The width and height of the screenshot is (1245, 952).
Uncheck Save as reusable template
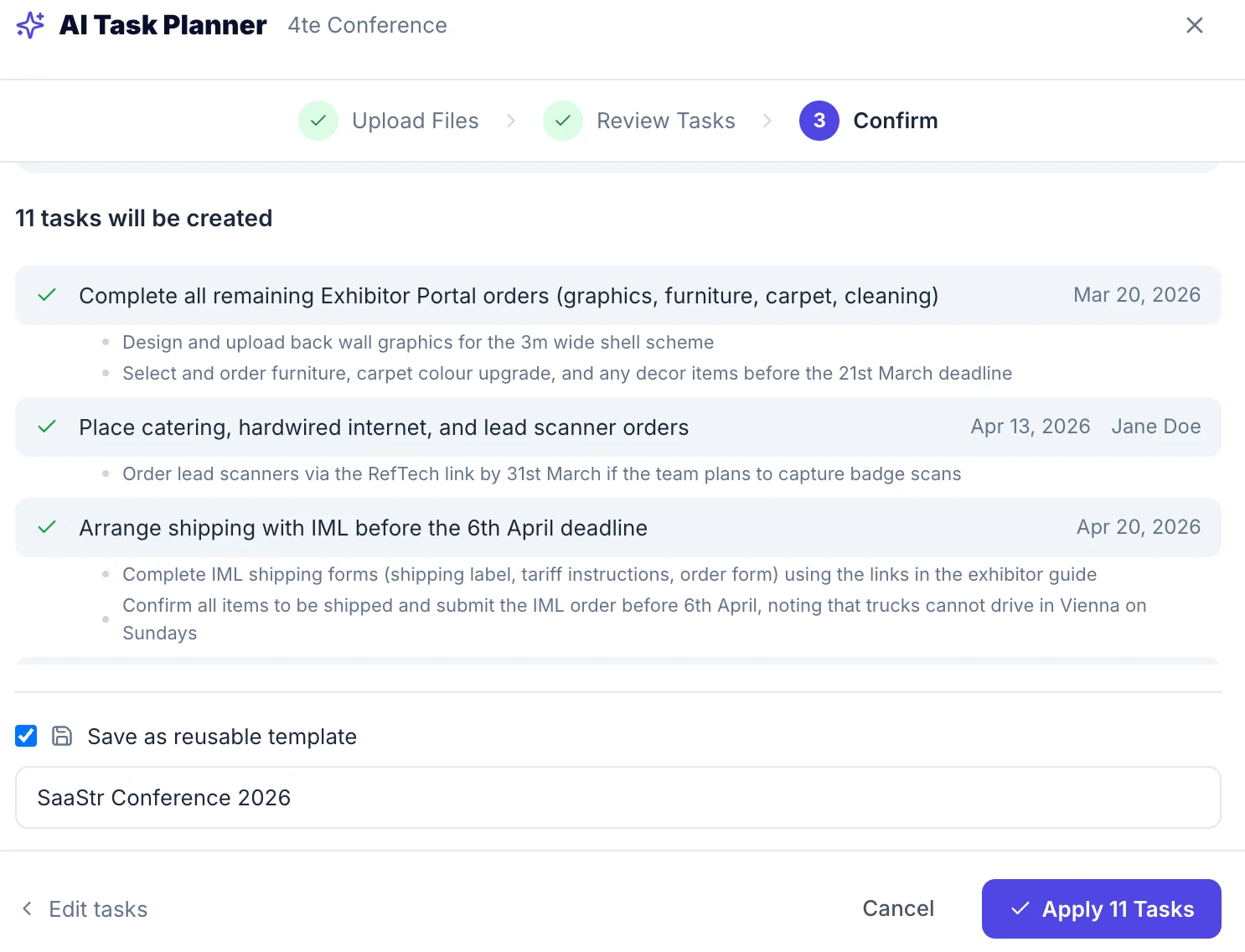25,736
